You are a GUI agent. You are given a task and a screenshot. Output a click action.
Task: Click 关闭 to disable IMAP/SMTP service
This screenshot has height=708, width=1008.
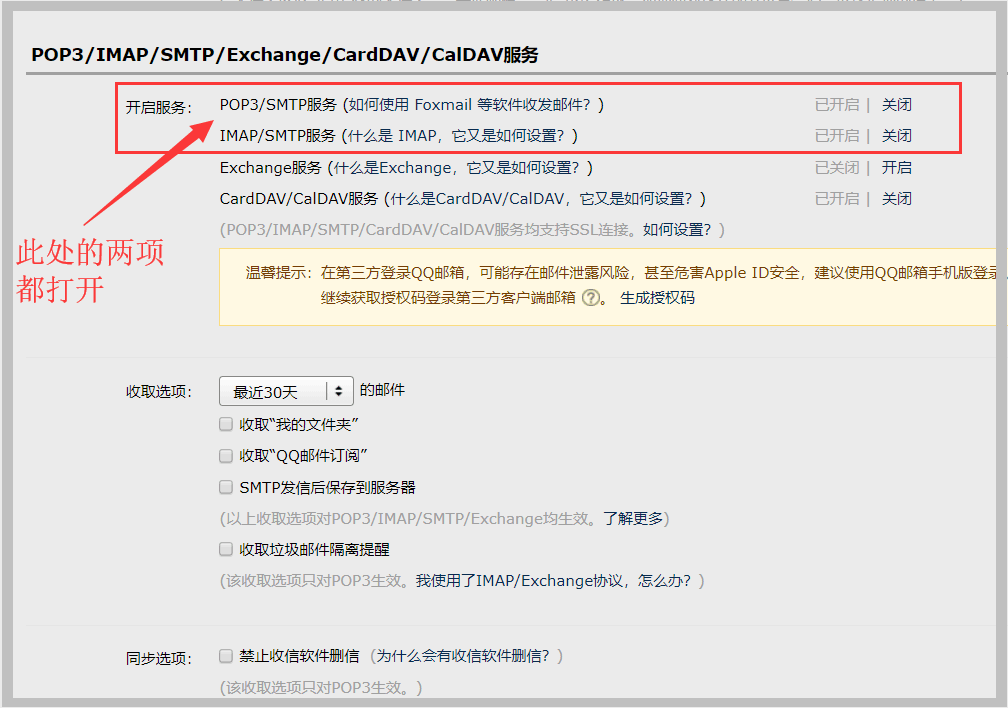point(897,135)
